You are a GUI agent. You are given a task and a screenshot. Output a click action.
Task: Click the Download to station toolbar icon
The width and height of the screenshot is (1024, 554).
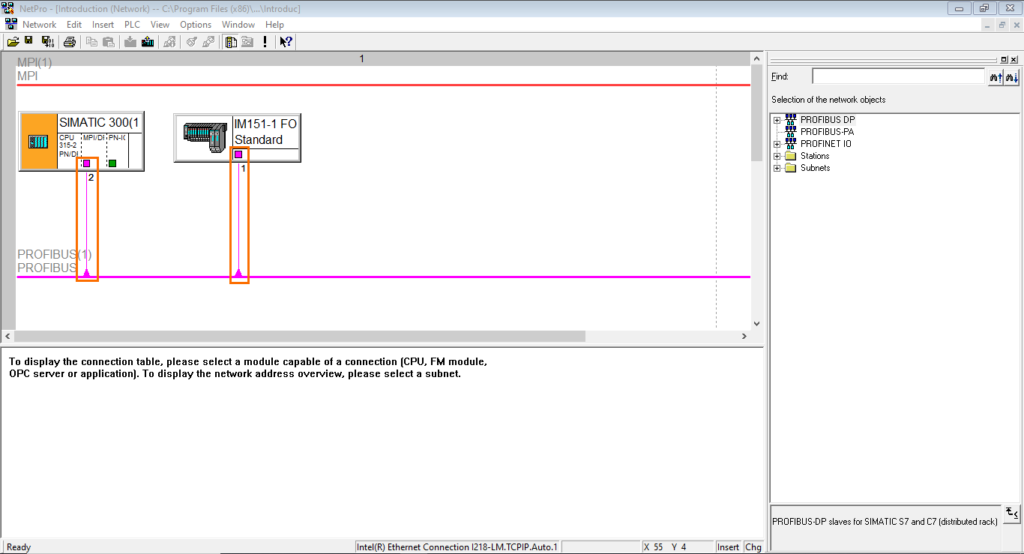pyautogui.click(x=131, y=42)
